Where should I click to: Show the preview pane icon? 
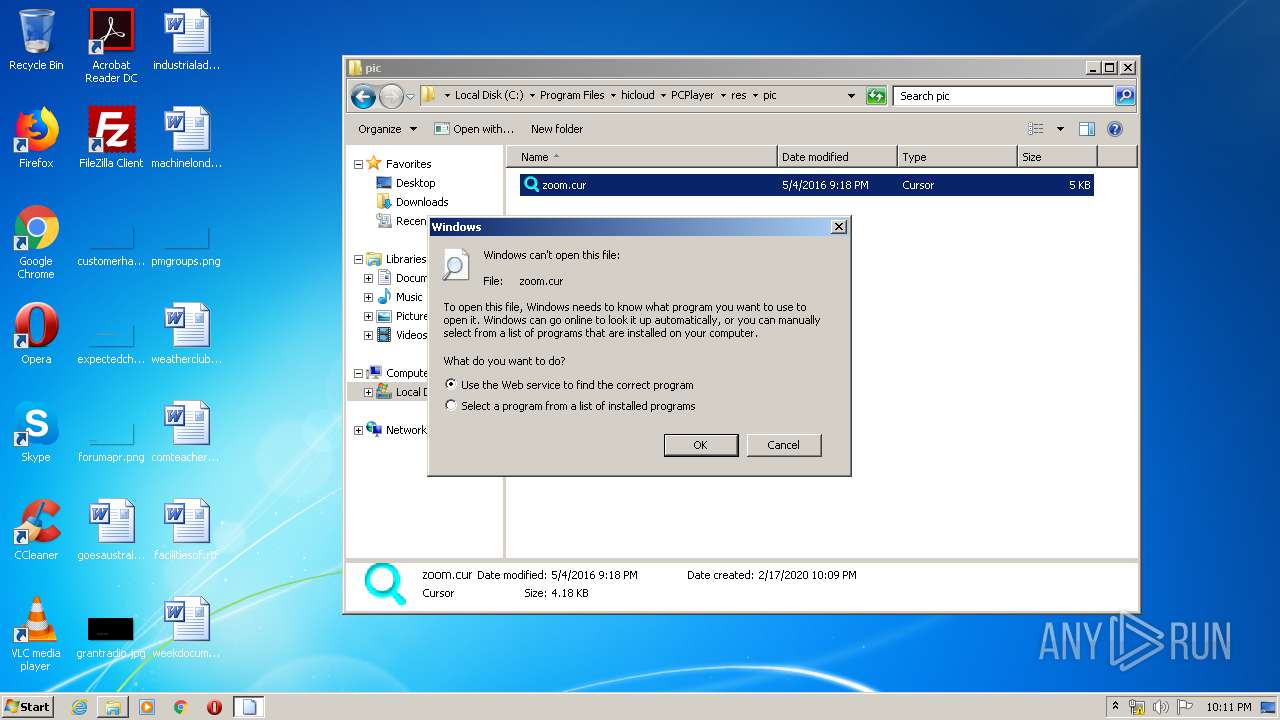pos(1087,129)
